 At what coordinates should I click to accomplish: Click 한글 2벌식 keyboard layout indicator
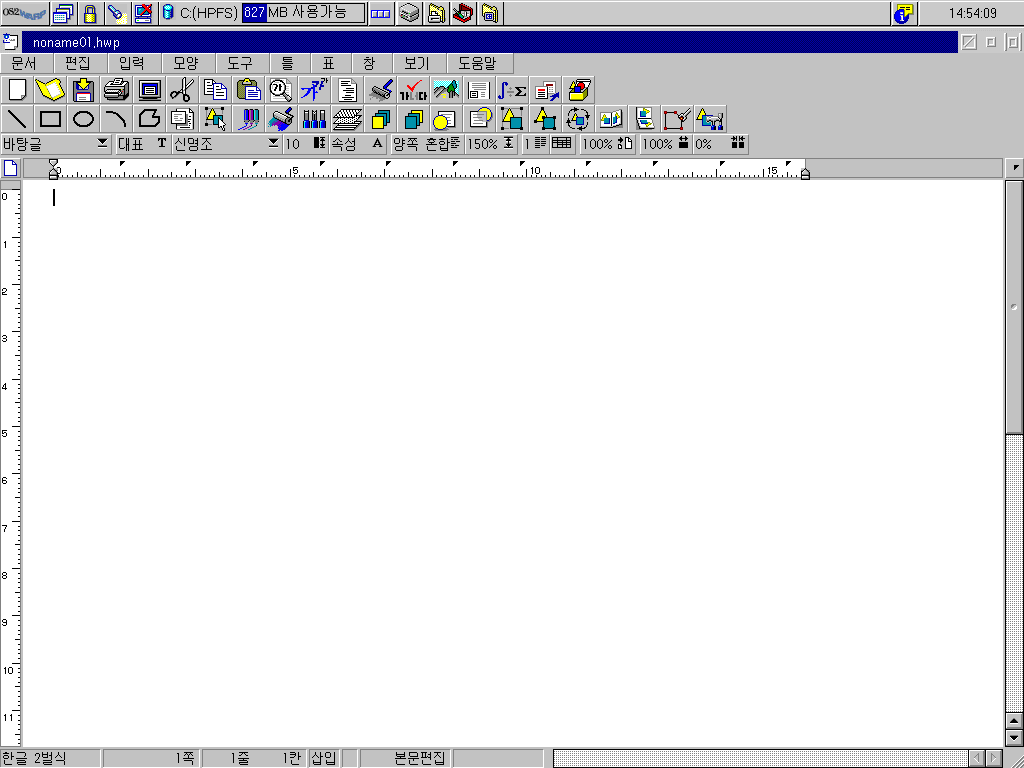(50, 758)
